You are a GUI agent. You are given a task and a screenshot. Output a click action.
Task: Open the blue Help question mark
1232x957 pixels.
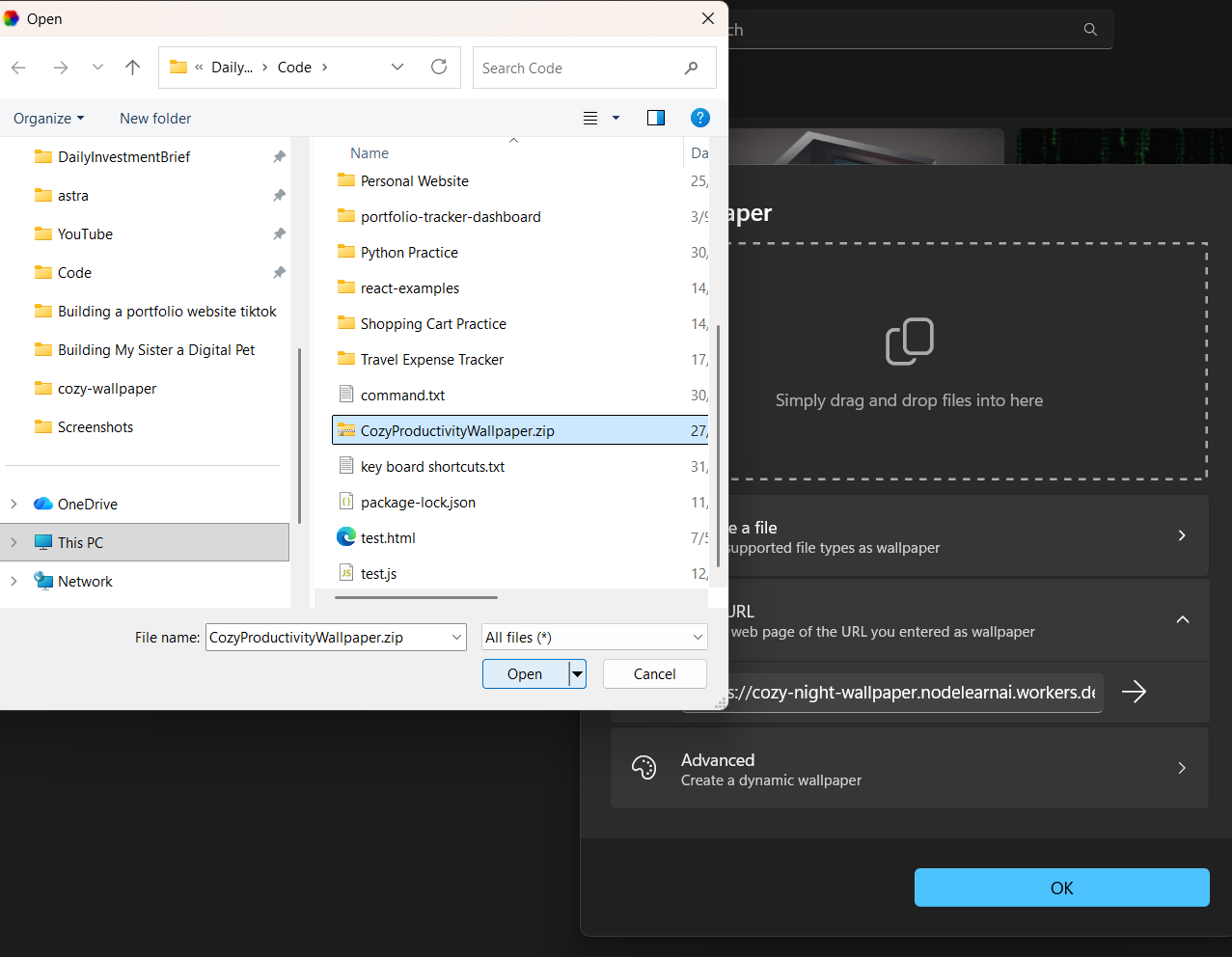pyautogui.click(x=700, y=118)
